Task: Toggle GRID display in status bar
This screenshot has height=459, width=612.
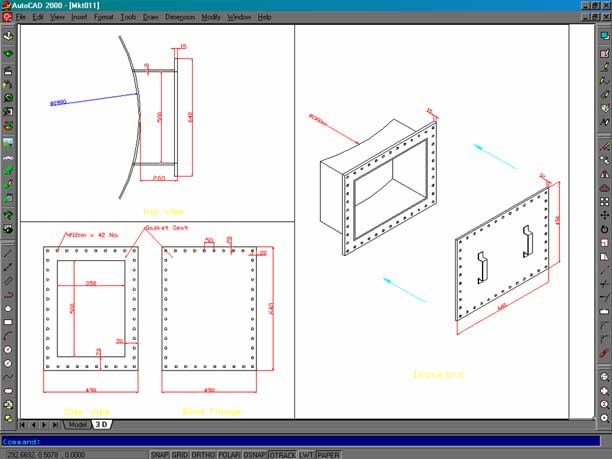Action: (x=179, y=454)
